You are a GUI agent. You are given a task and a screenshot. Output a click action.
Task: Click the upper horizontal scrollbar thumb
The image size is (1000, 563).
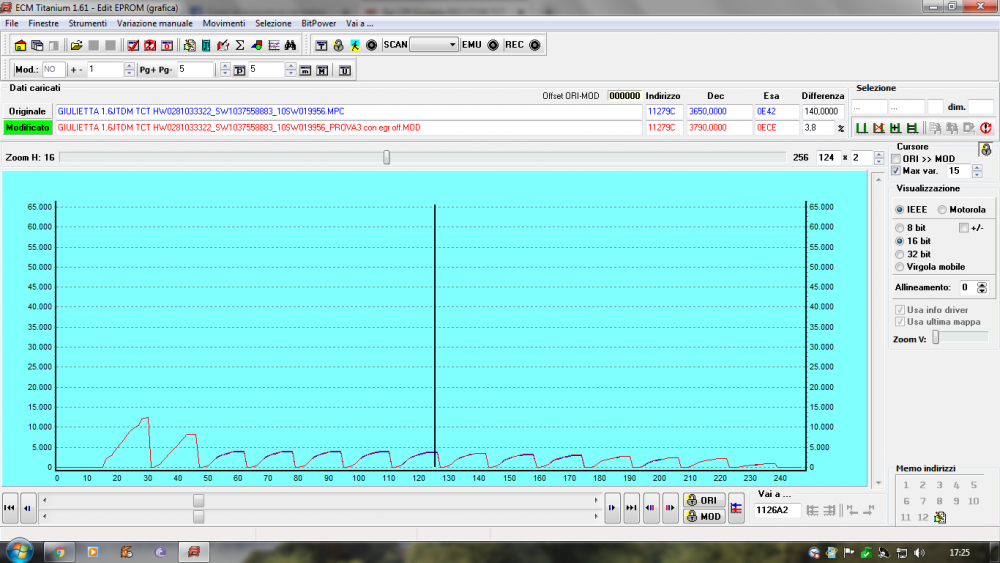[x=198, y=501]
